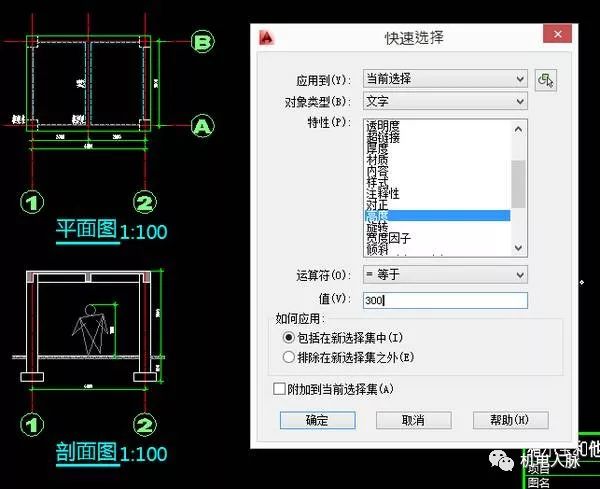Click axis bubble A in the plan view
Image resolution: width=600 pixels, height=489 pixels.
click(x=203, y=126)
